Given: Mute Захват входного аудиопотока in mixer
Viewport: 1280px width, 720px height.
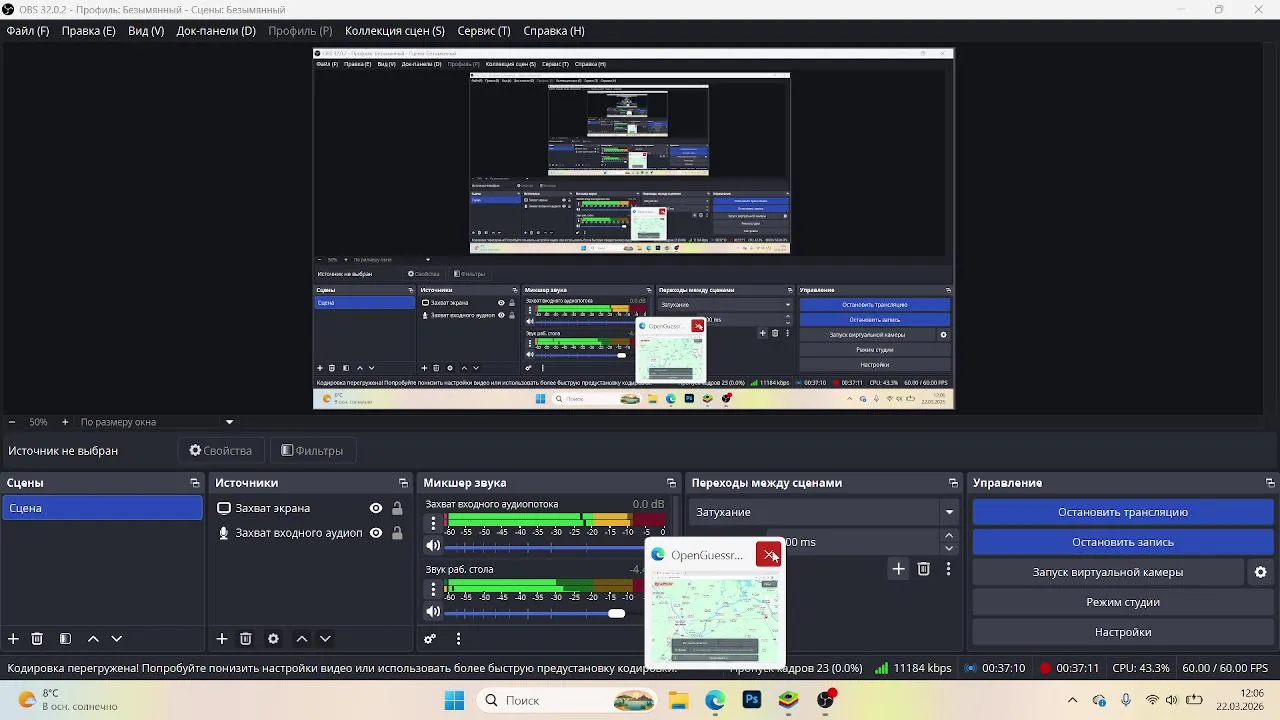Looking at the screenshot, I should [x=433, y=545].
